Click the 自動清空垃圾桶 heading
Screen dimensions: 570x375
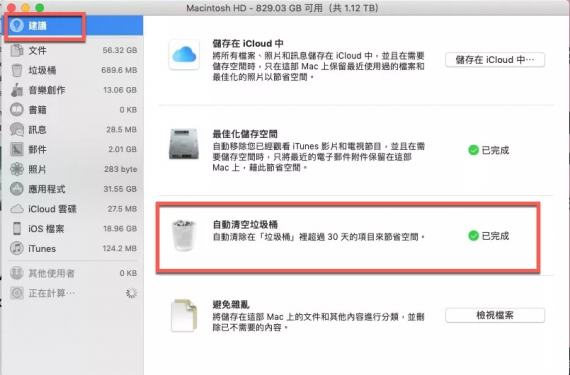click(245, 225)
